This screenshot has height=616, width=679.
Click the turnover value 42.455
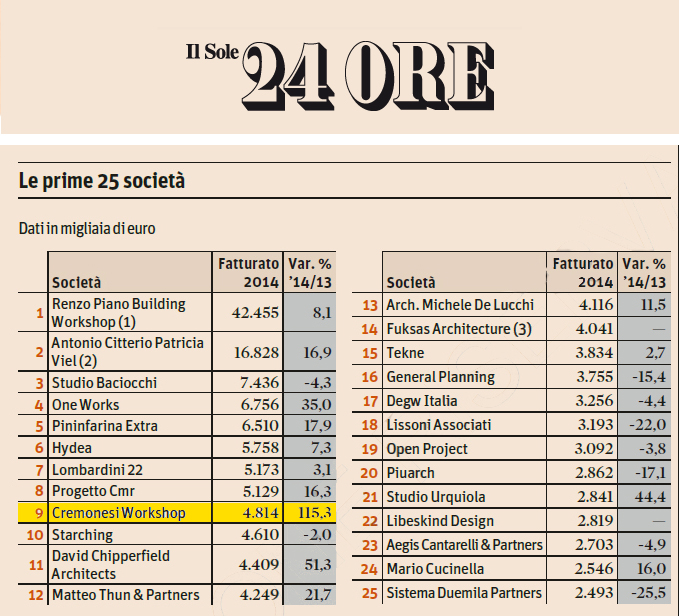point(255,313)
